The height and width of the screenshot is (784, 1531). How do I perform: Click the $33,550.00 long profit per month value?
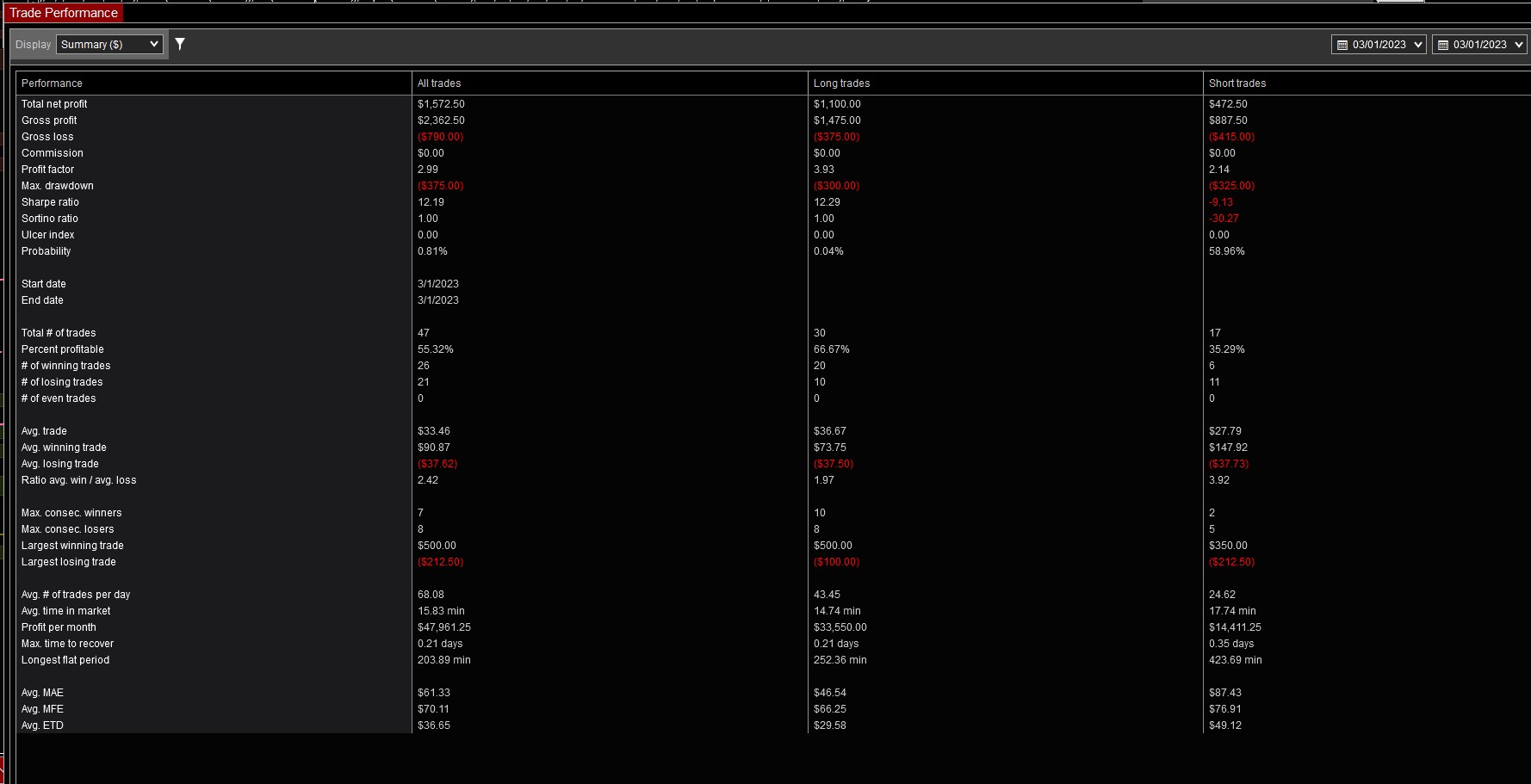[x=840, y=627]
